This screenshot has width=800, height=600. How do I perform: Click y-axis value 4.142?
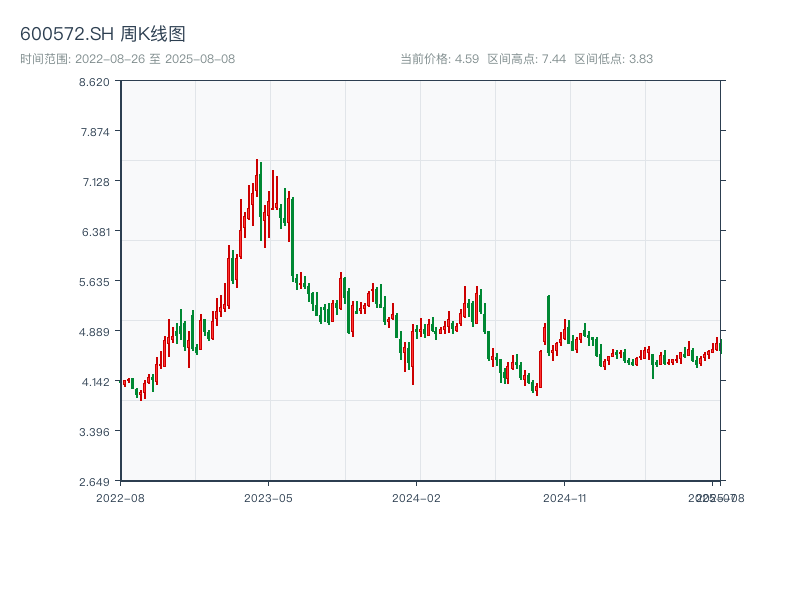pyautogui.click(x=96, y=382)
